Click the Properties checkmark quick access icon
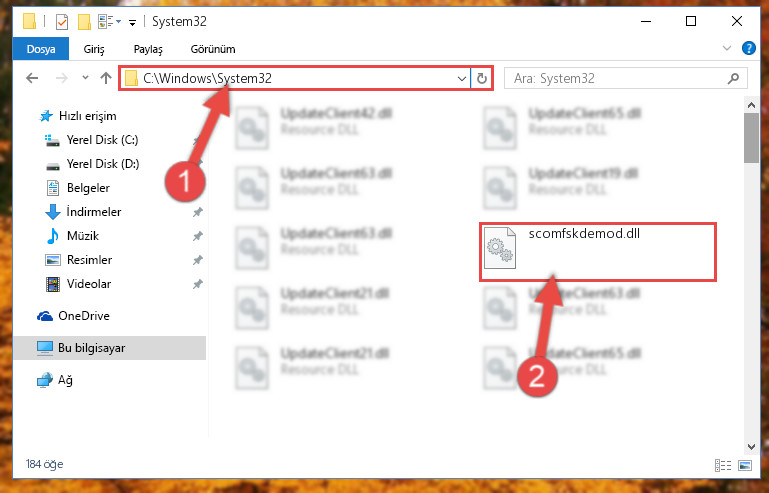This screenshot has width=769, height=493. pyautogui.click(x=62, y=22)
